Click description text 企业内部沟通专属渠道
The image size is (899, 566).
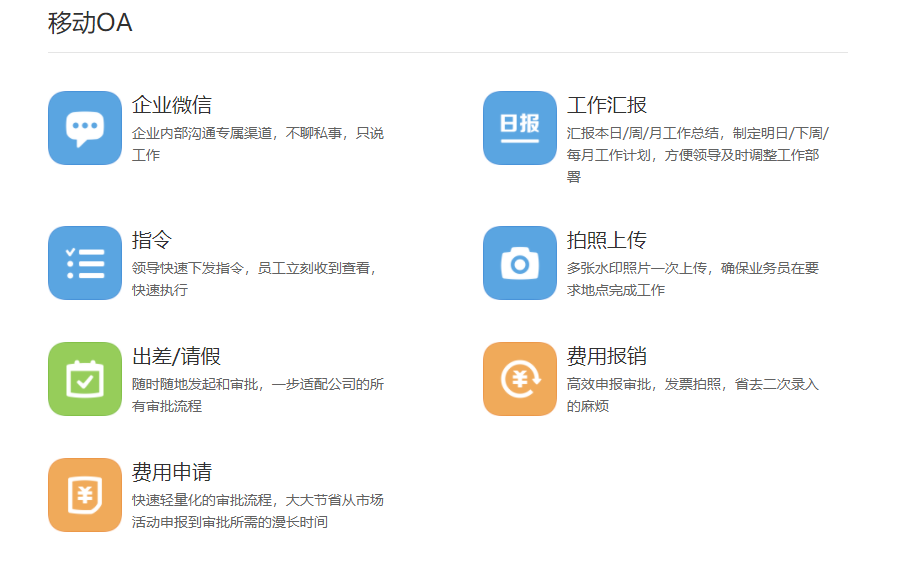click(202, 133)
